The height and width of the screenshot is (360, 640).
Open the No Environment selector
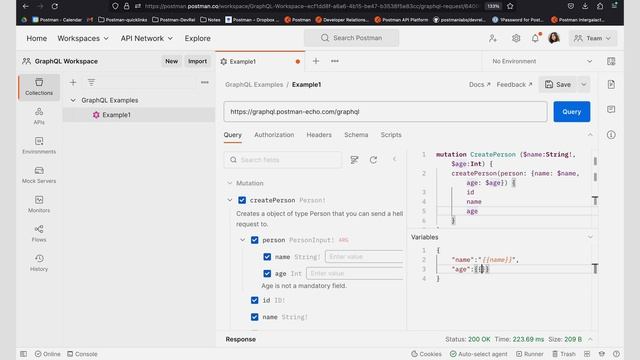(541, 61)
